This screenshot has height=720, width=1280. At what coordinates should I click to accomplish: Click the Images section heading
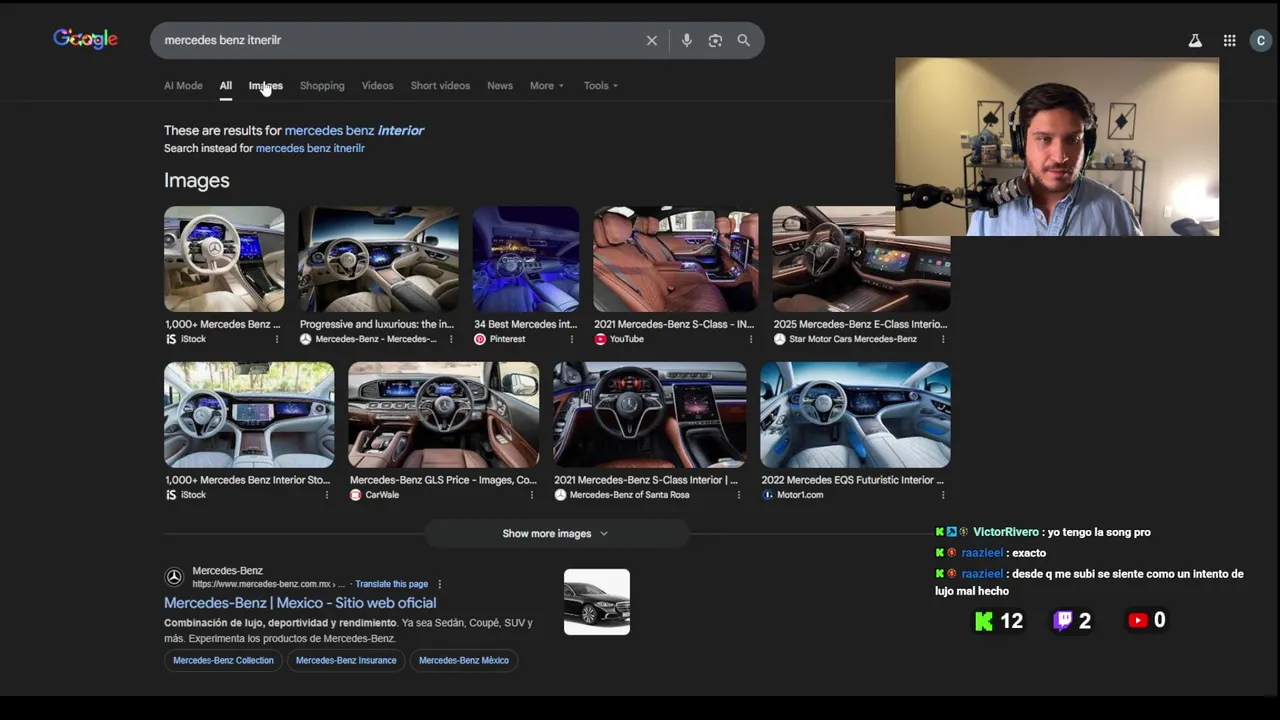pyautogui.click(x=197, y=181)
